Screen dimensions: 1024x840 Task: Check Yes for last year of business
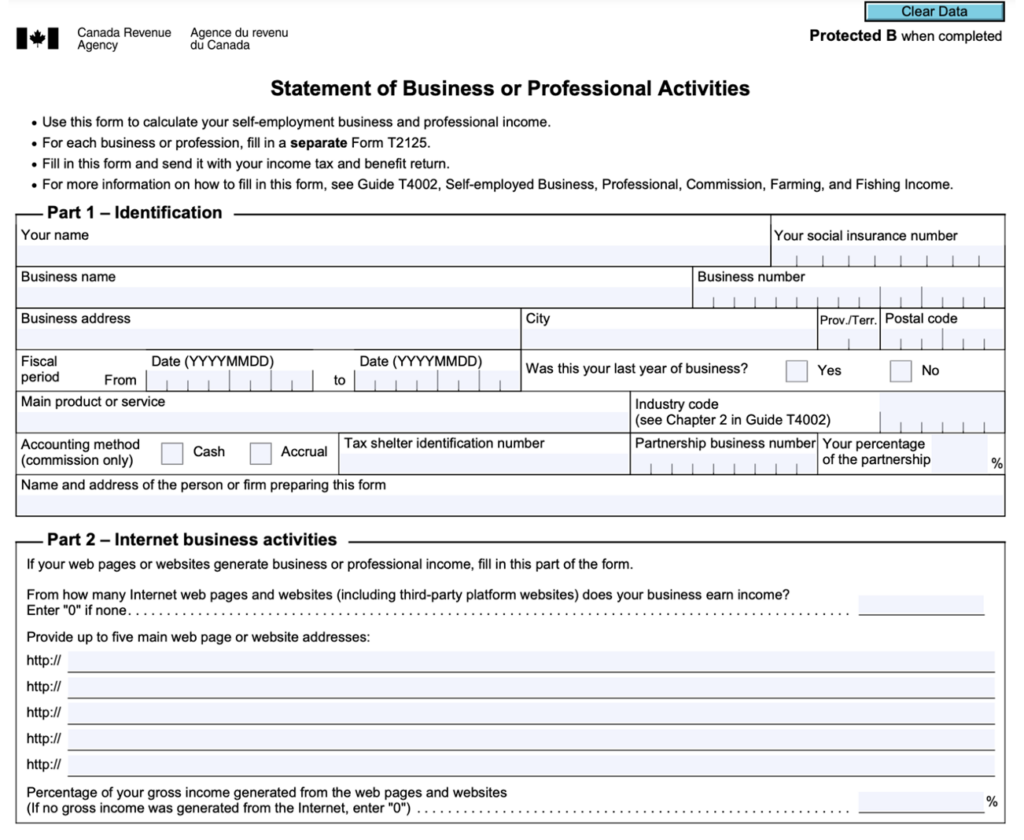click(x=796, y=370)
